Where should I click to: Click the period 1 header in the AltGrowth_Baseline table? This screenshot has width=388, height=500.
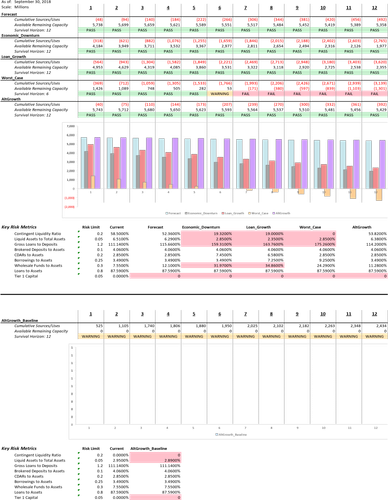[x=91, y=314]
